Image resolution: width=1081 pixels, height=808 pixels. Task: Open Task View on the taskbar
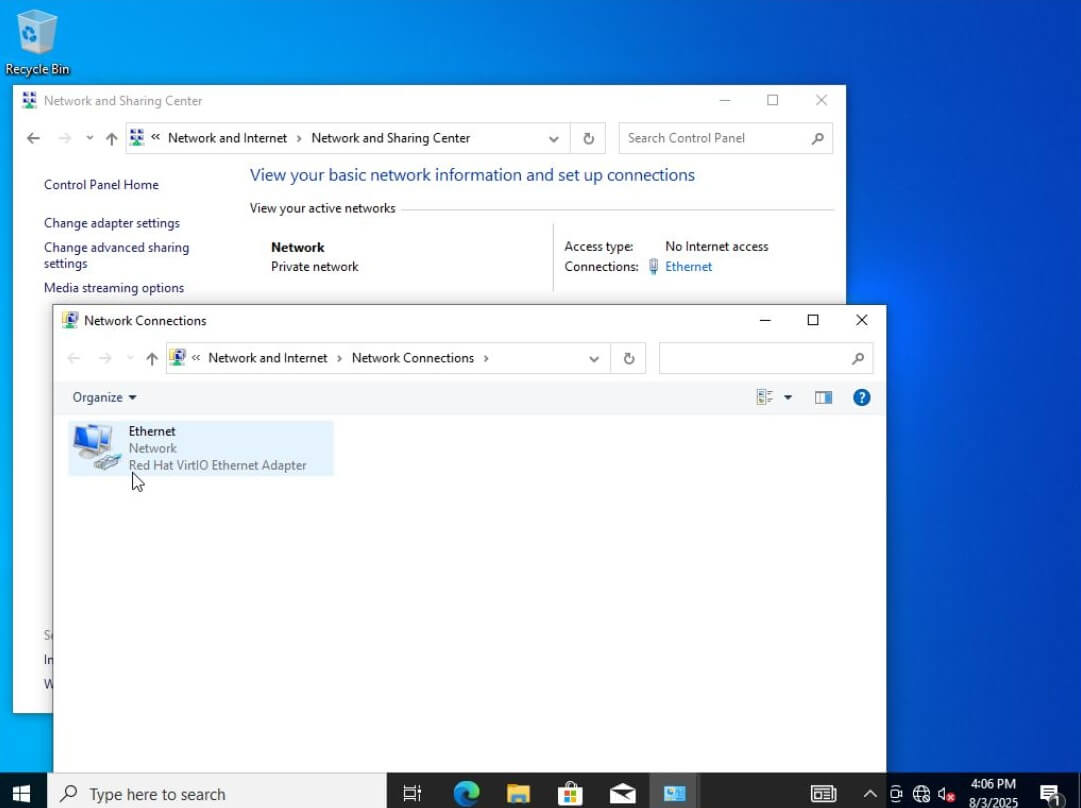tap(412, 794)
